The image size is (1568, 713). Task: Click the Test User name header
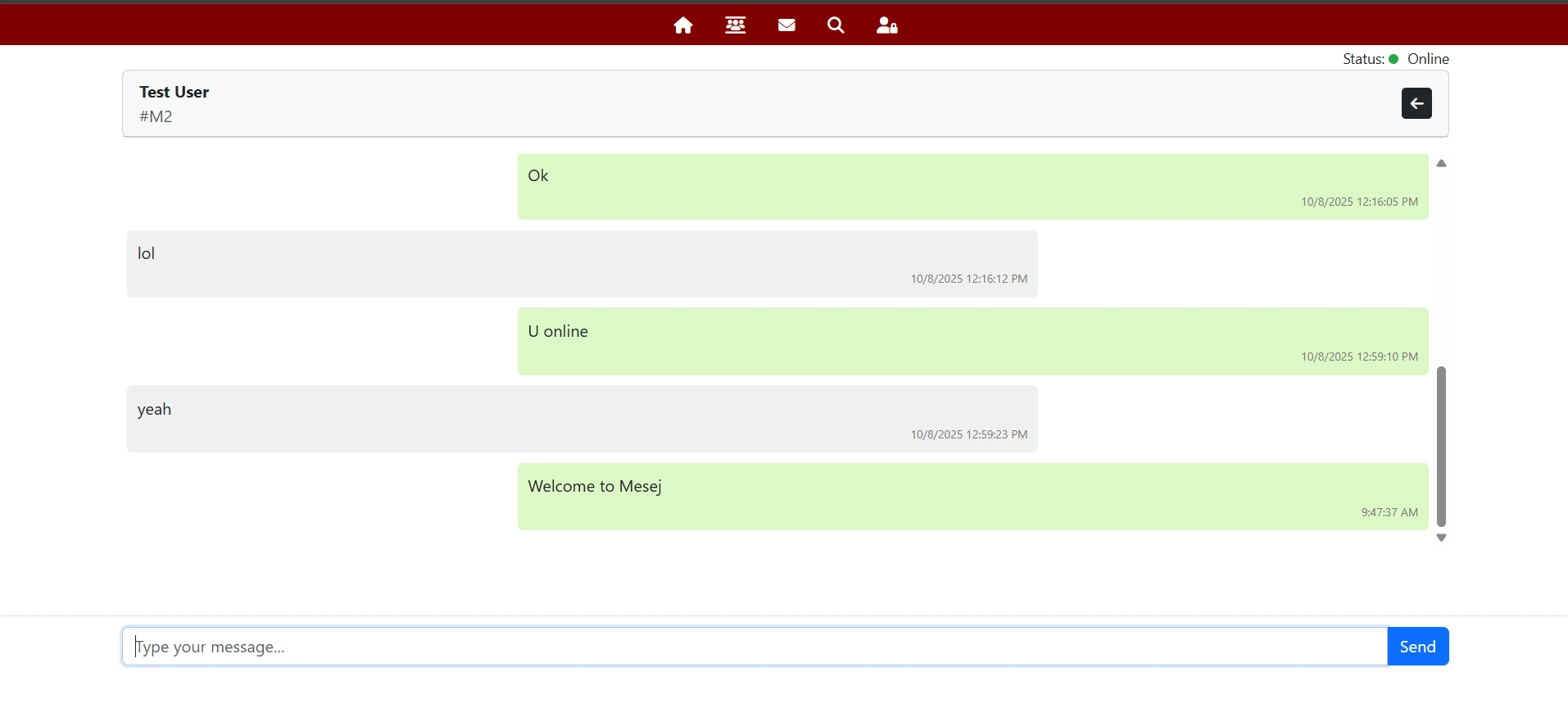coord(174,92)
